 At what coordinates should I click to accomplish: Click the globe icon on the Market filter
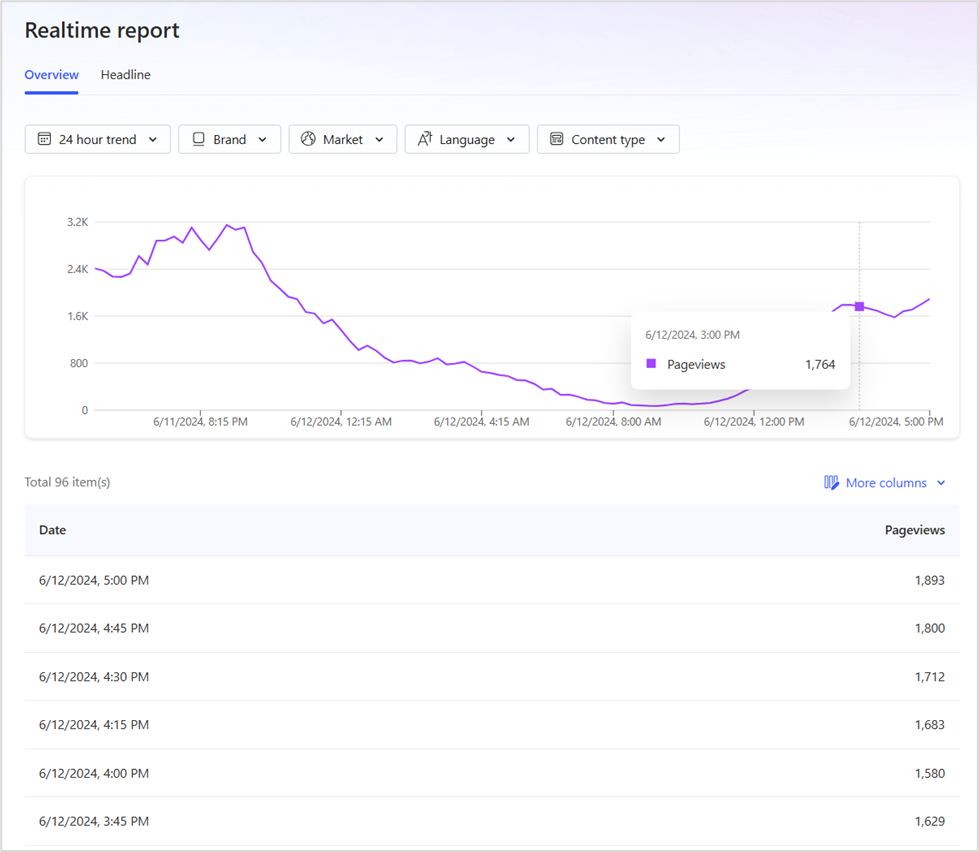[x=309, y=139]
